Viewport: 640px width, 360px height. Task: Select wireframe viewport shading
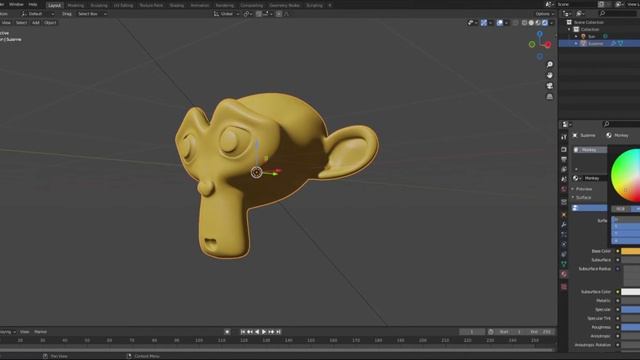(x=524, y=23)
